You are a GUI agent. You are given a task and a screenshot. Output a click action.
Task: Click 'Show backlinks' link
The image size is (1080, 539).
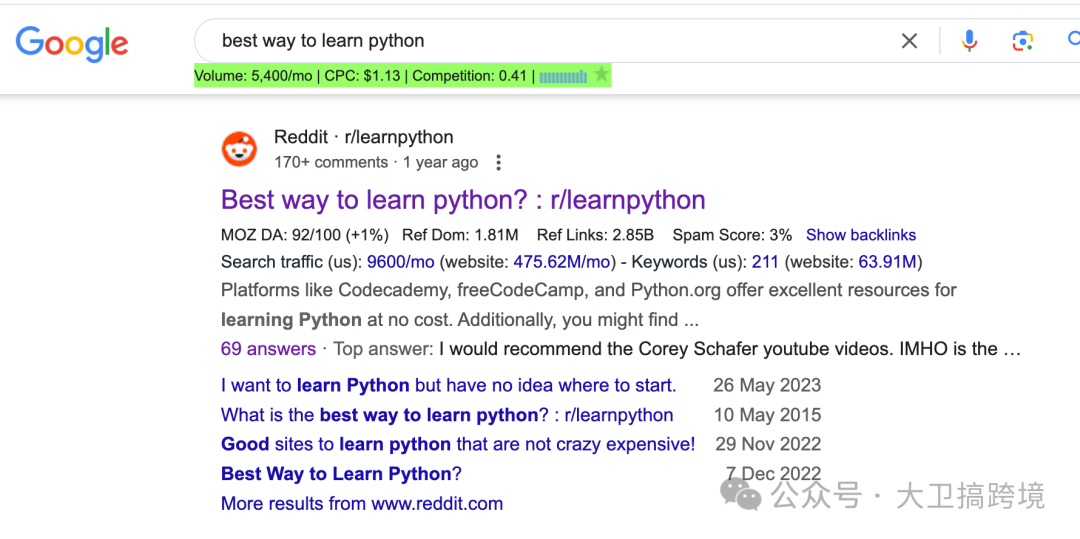point(861,235)
